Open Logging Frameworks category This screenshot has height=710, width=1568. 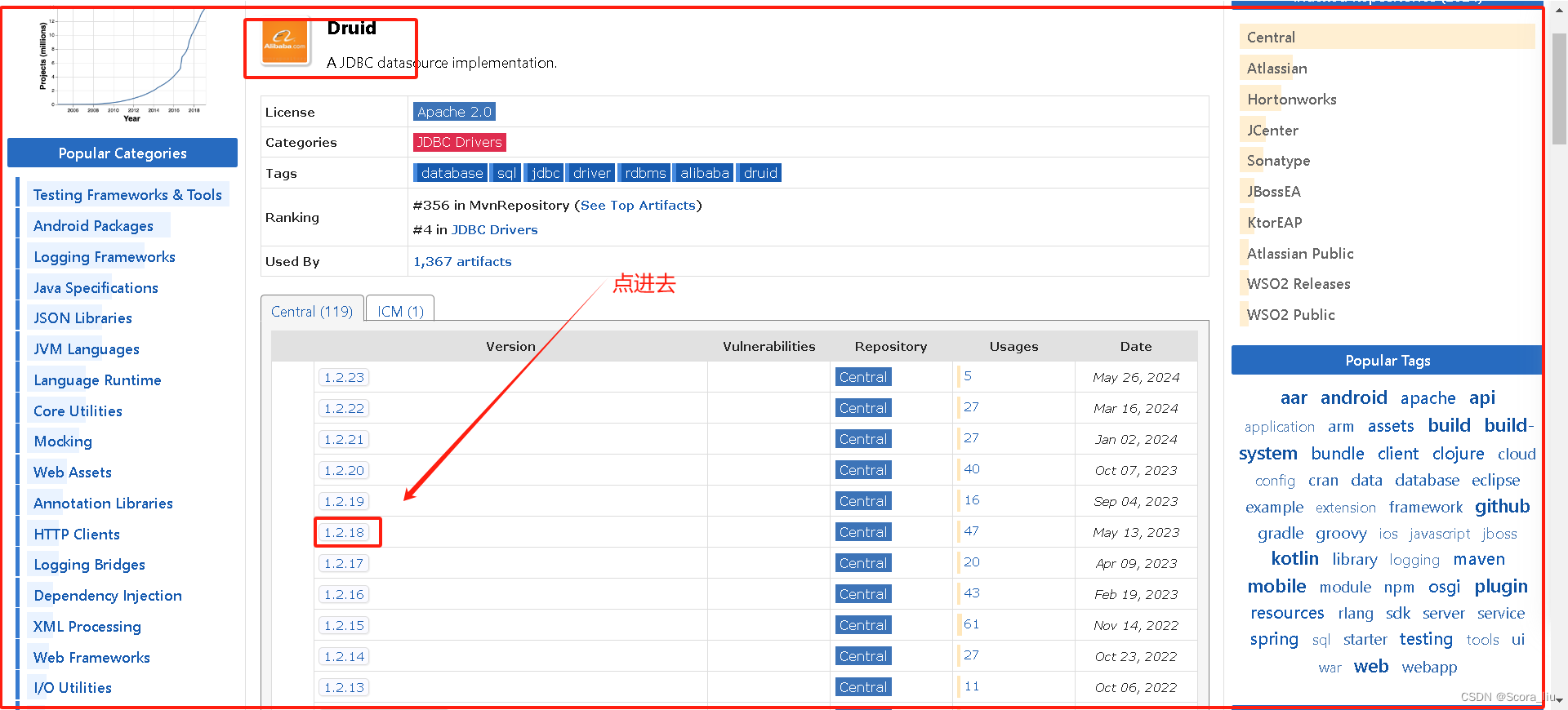(x=105, y=257)
